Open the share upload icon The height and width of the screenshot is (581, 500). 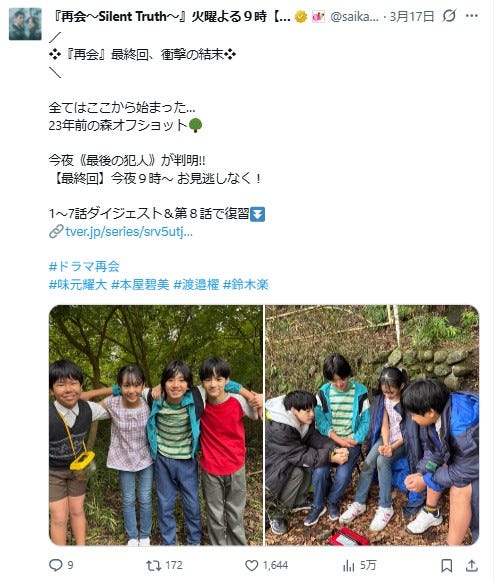coord(471,565)
